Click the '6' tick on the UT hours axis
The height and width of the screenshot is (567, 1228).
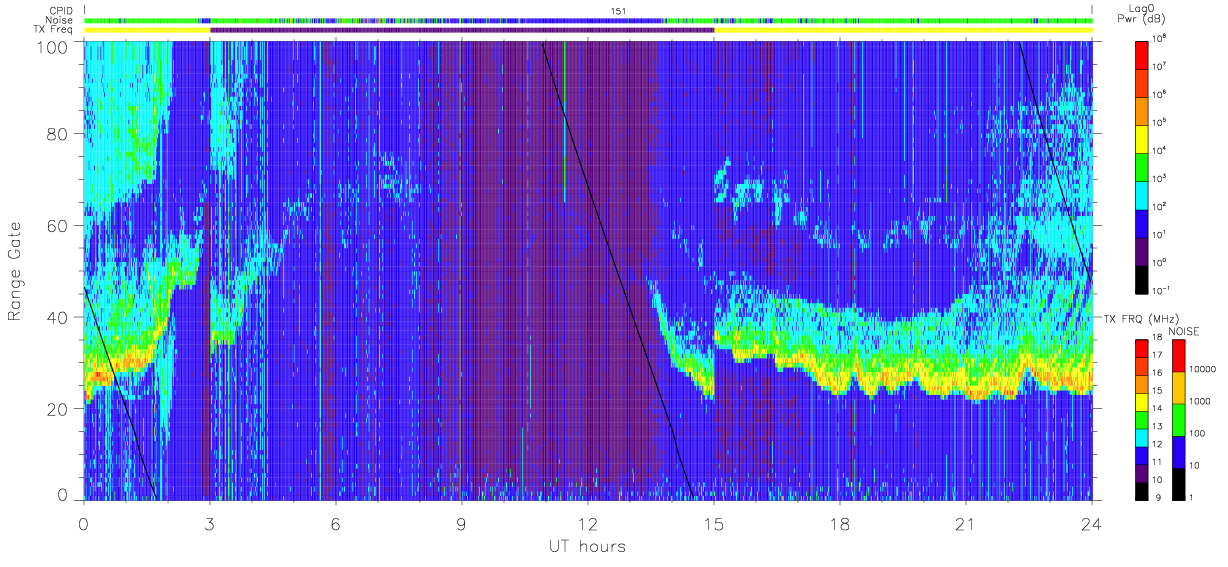coord(336,524)
